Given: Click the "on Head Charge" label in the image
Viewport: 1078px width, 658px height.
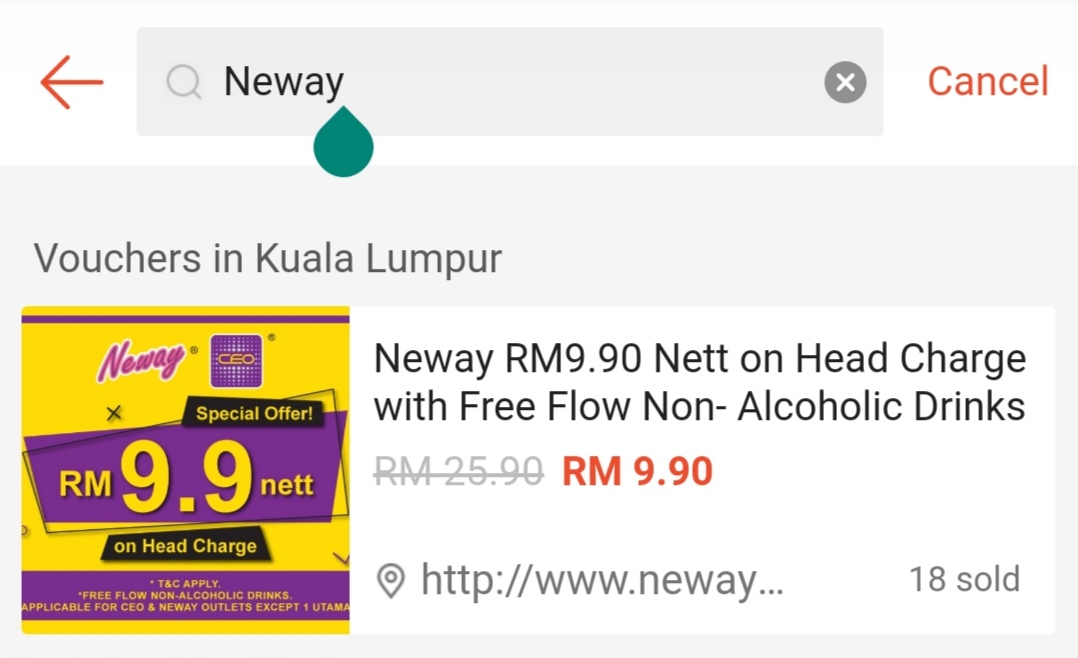Looking at the screenshot, I should pyautogui.click(x=186, y=546).
